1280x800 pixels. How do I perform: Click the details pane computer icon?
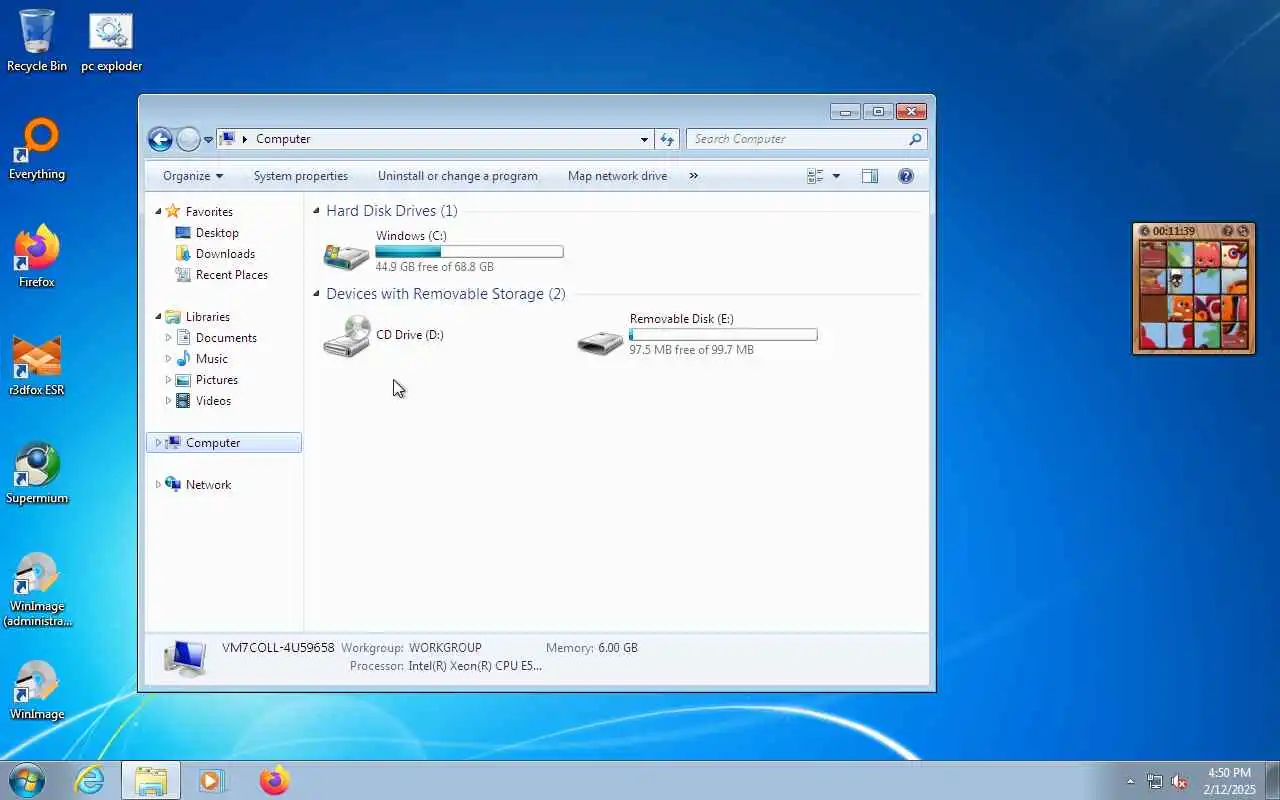pos(185,658)
